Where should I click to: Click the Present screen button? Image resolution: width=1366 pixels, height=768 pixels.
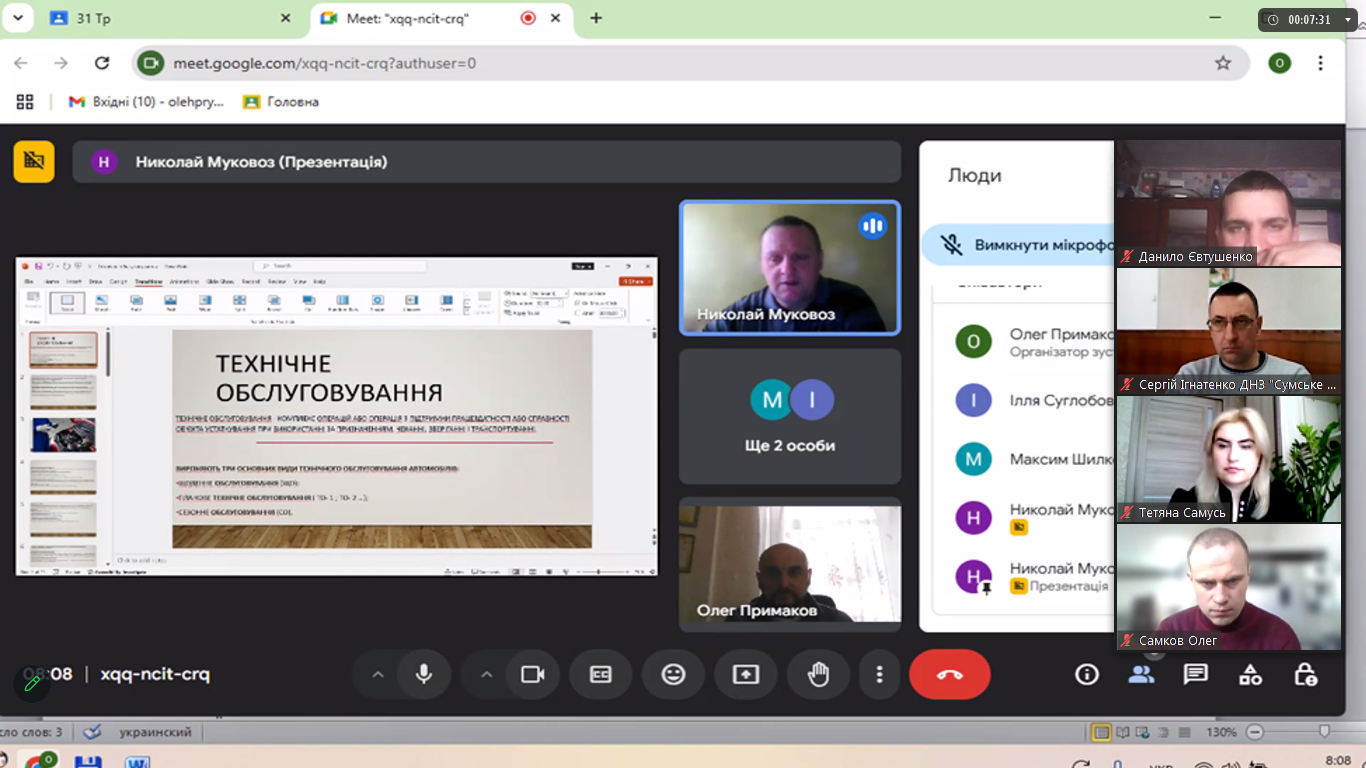(746, 674)
